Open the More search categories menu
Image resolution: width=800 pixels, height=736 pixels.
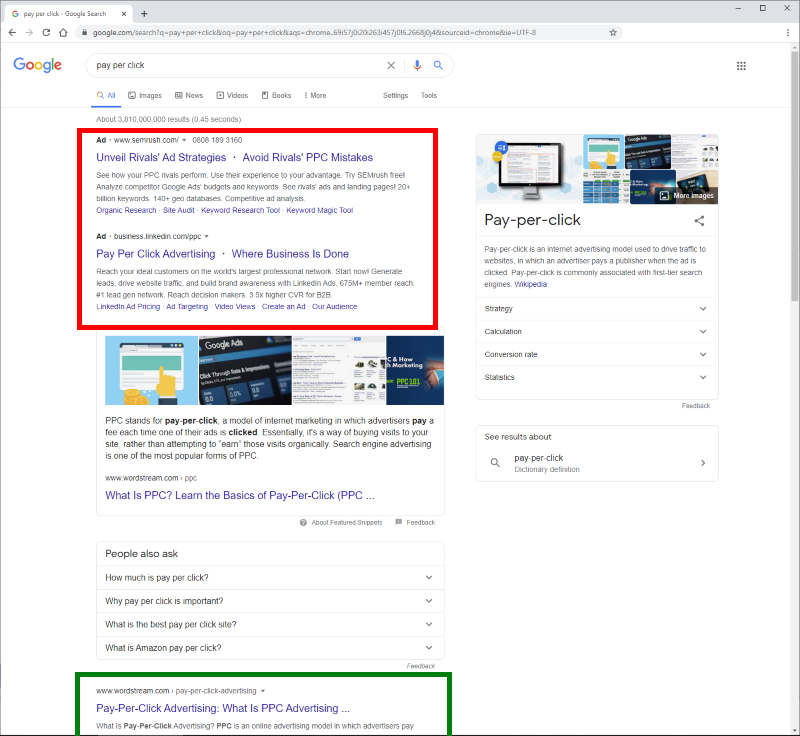315,95
